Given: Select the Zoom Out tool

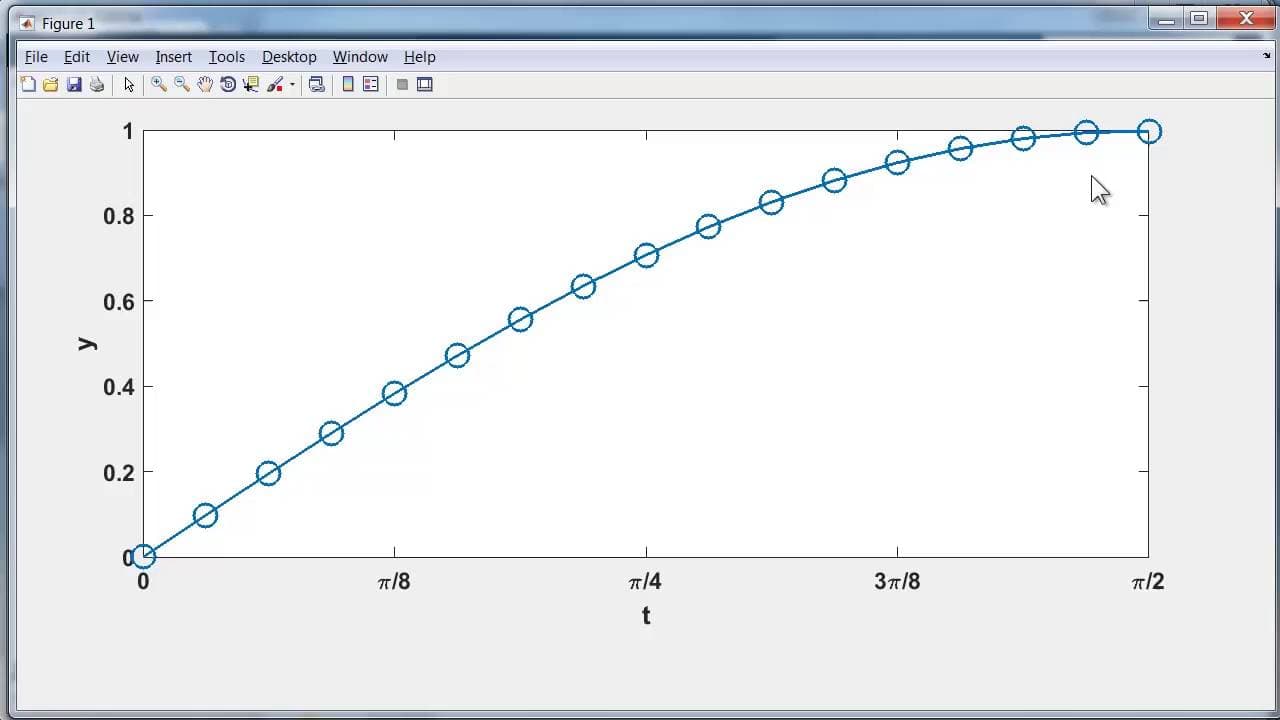Looking at the screenshot, I should point(182,85).
